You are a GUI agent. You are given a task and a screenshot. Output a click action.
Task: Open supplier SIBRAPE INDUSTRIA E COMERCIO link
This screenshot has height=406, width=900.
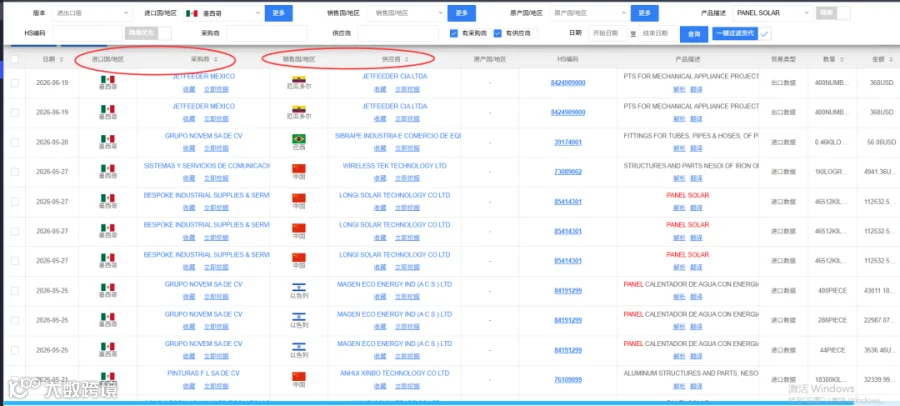pos(398,136)
